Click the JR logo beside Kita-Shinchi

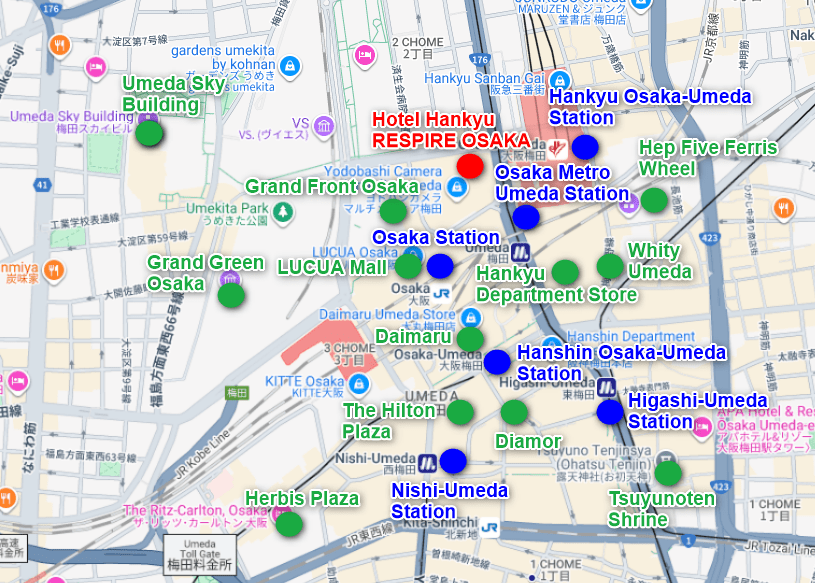coord(489,528)
